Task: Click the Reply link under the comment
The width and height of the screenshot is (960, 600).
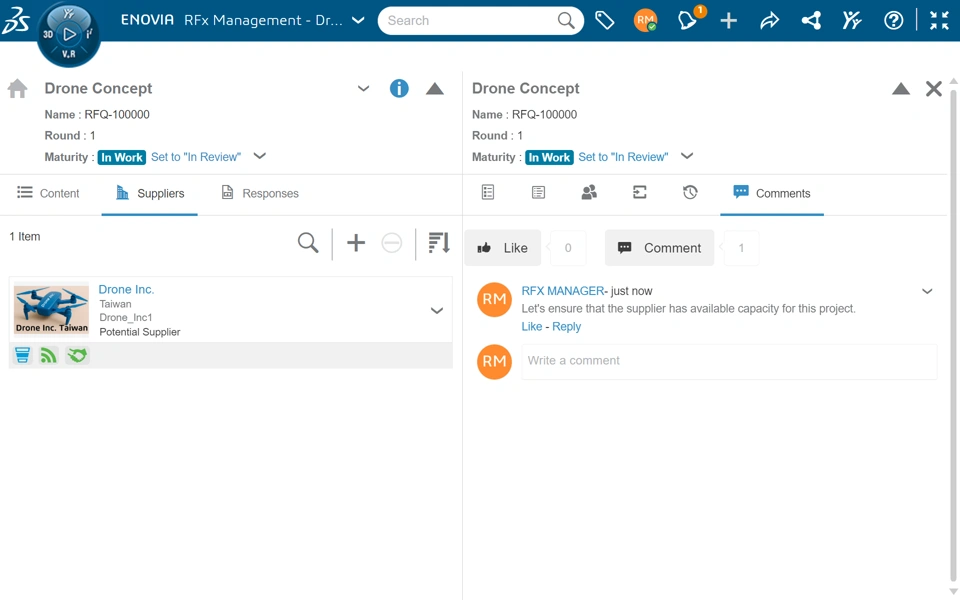Action: (566, 327)
